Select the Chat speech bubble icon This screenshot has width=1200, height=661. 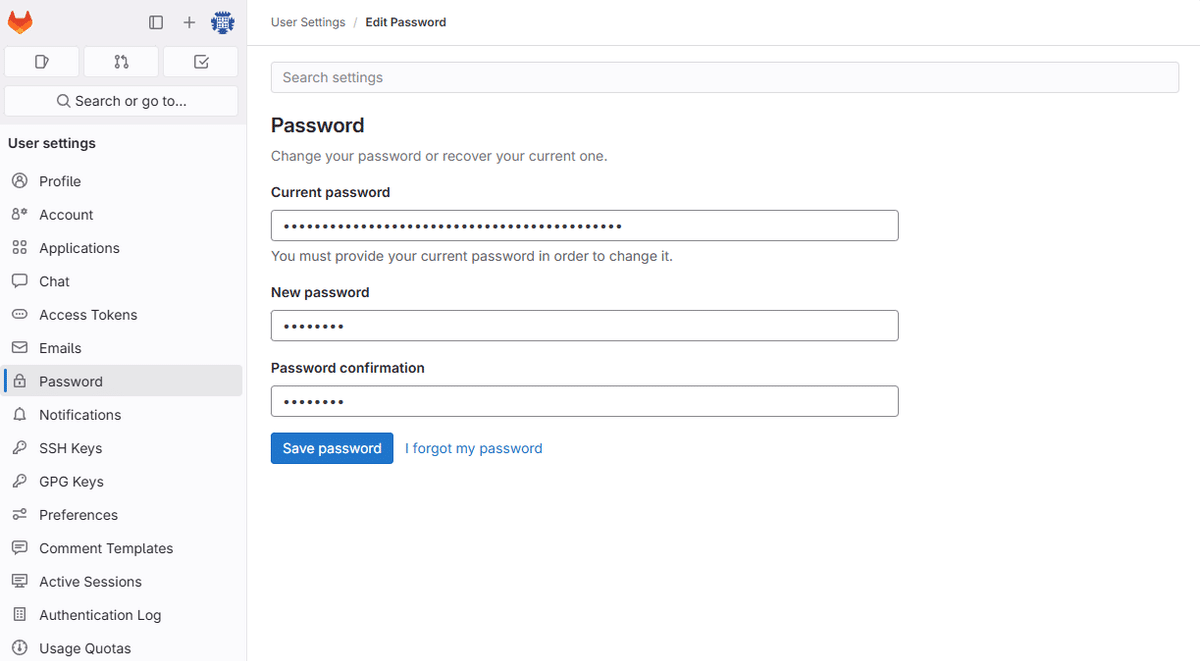(x=19, y=281)
